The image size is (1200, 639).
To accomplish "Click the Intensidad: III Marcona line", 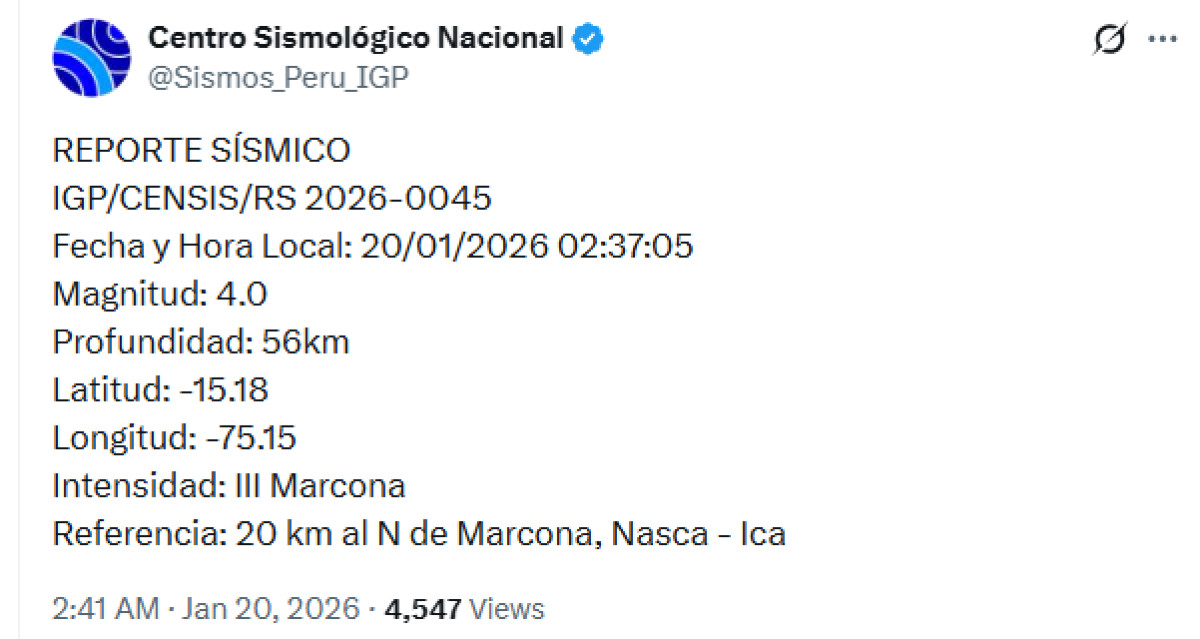I will (228, 486).
